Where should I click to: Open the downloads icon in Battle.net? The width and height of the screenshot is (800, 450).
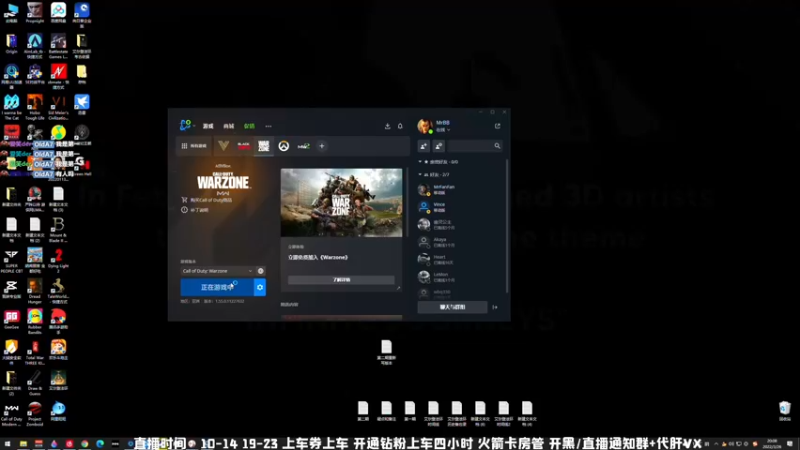(387, 126)
